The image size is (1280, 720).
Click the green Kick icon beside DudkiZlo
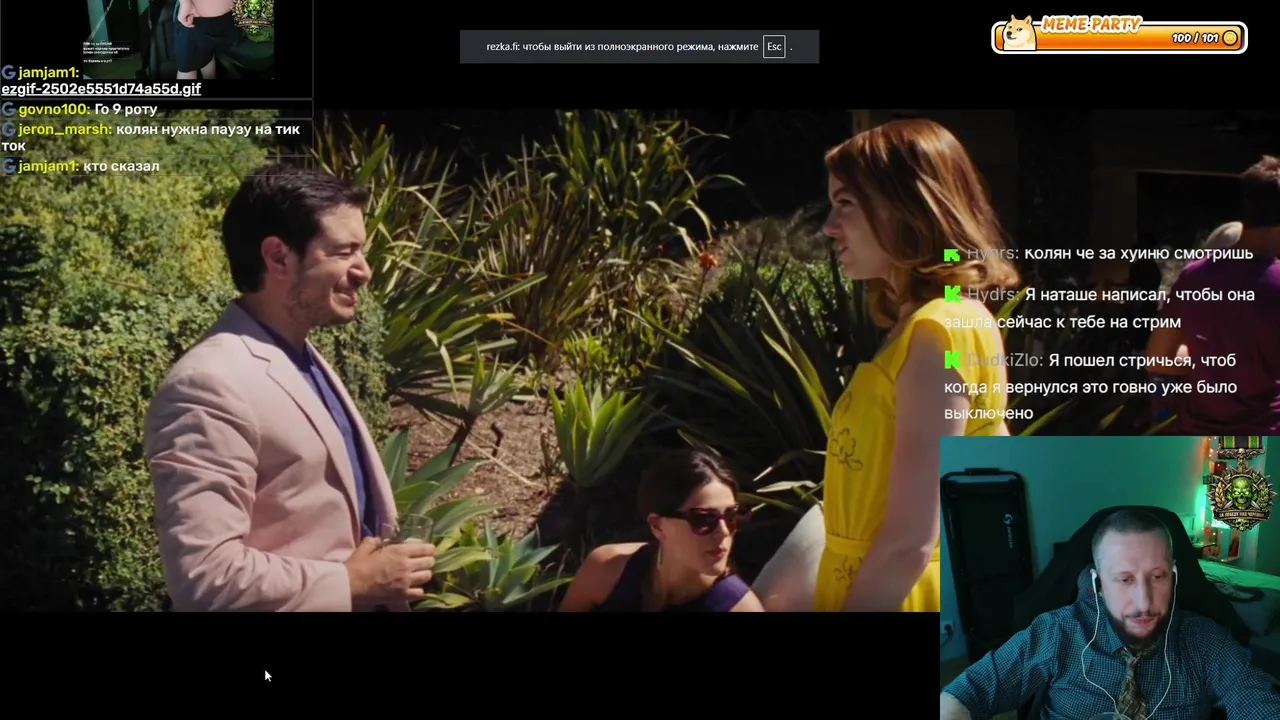click(x=952, y=360)
